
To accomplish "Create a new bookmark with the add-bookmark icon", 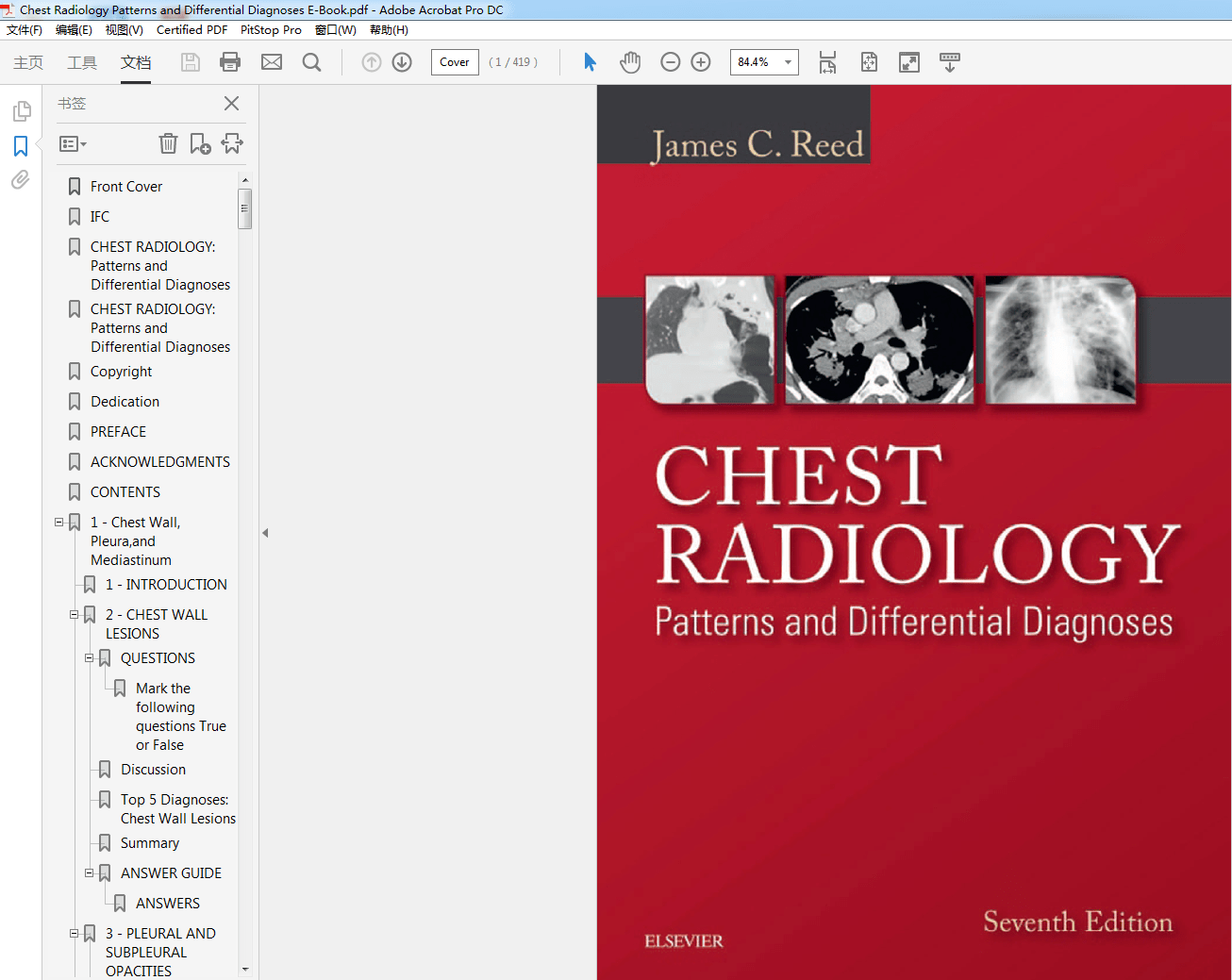I will (199, 142).
